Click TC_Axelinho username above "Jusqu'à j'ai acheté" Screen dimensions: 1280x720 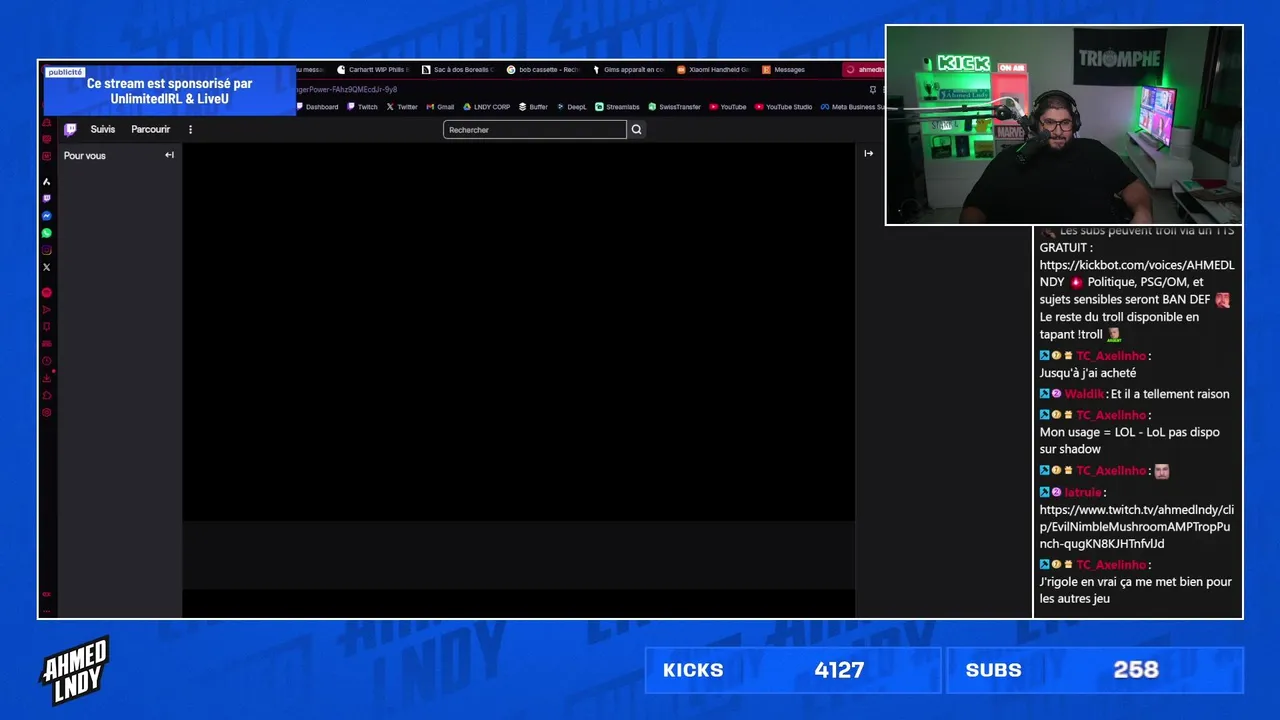(x=1111, y=356)
